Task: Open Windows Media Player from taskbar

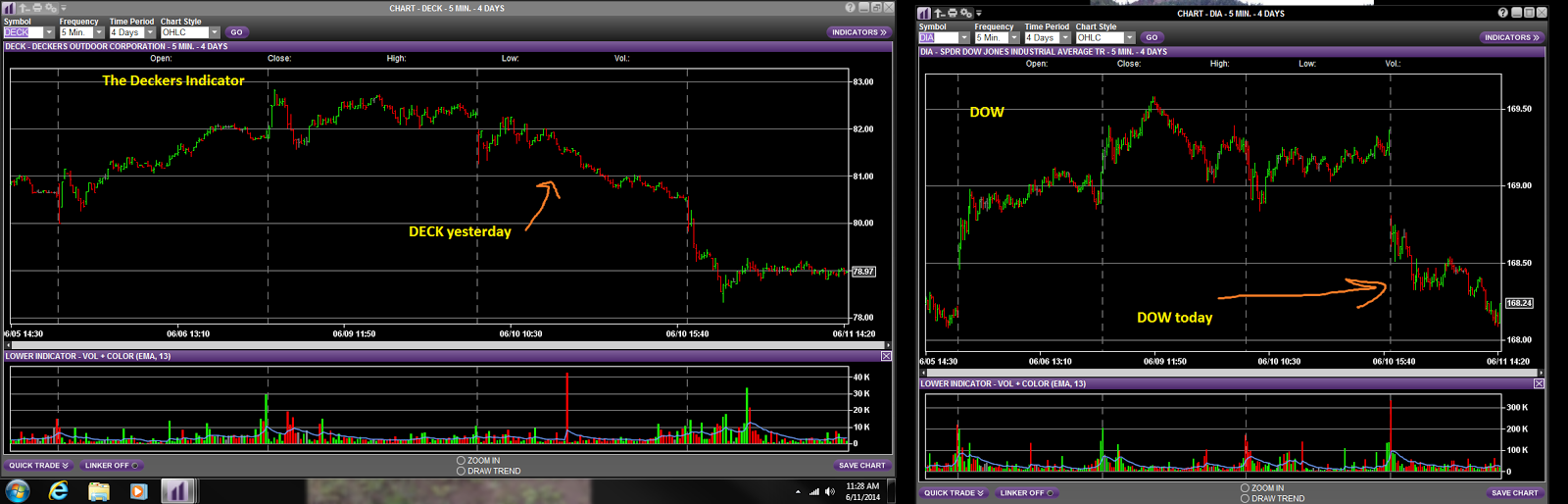Action: (x=138, y=491)
